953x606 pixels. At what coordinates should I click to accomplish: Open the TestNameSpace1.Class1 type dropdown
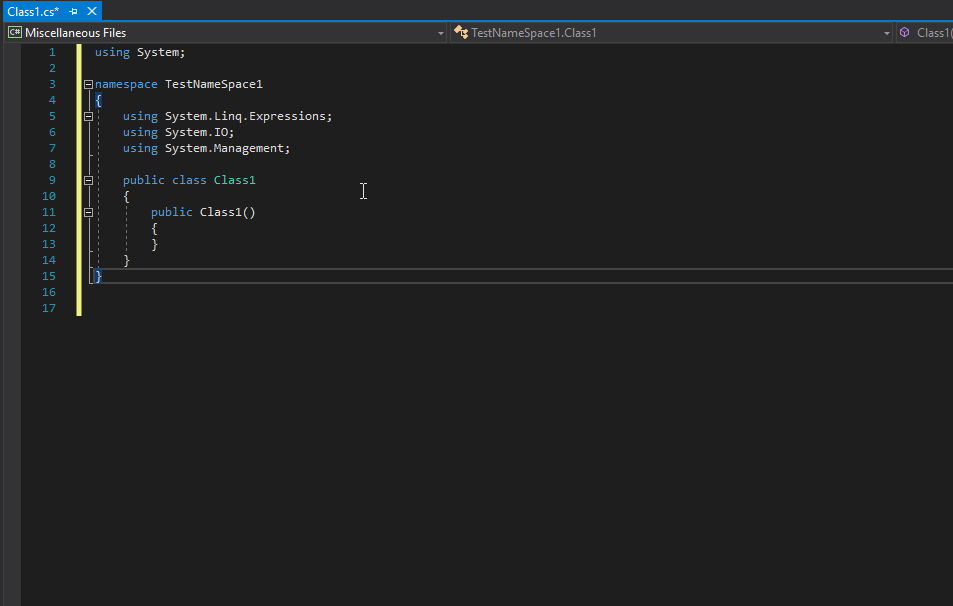point(886,32)
